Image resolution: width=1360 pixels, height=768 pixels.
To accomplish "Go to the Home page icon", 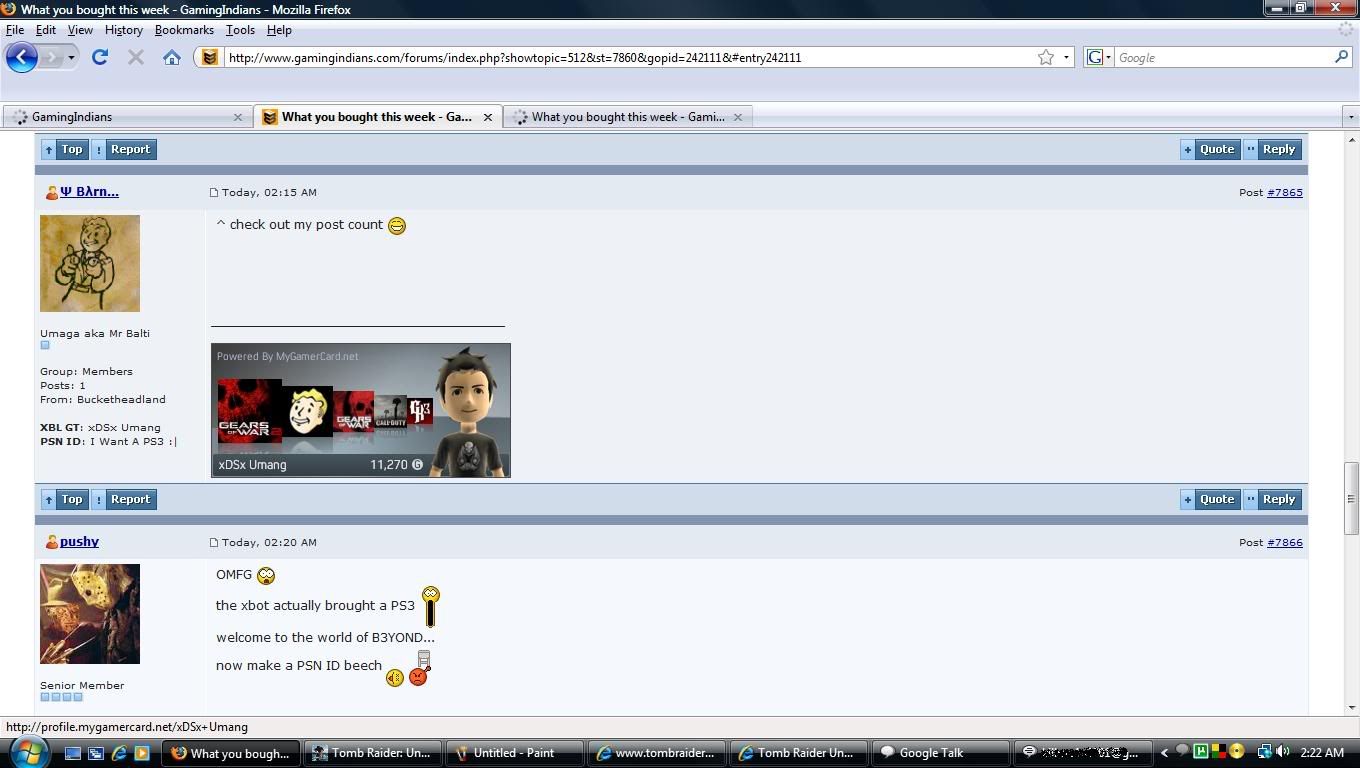I will 172,57.
